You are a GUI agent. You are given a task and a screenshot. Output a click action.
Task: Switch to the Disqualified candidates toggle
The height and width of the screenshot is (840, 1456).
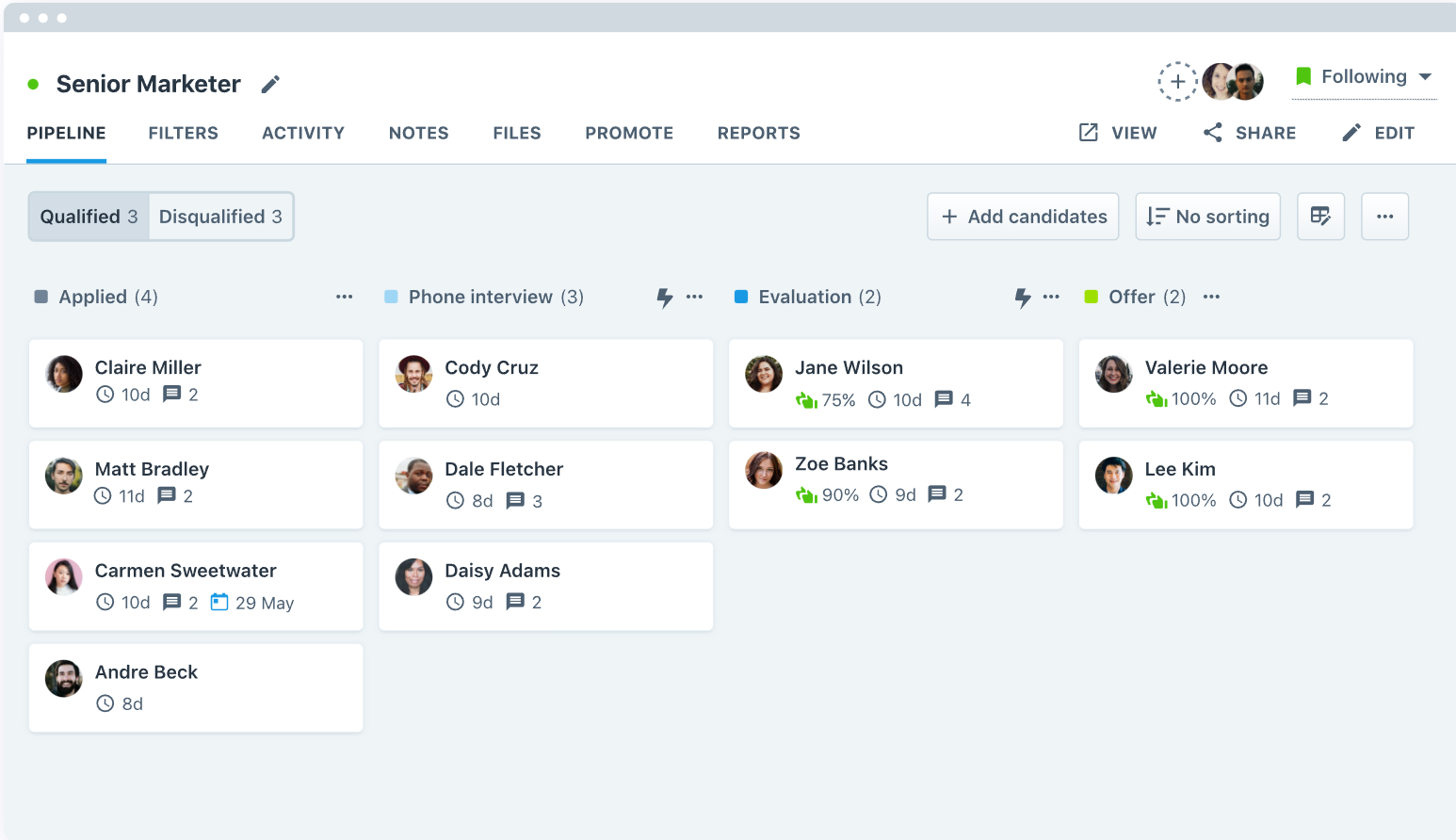(220, 217)
